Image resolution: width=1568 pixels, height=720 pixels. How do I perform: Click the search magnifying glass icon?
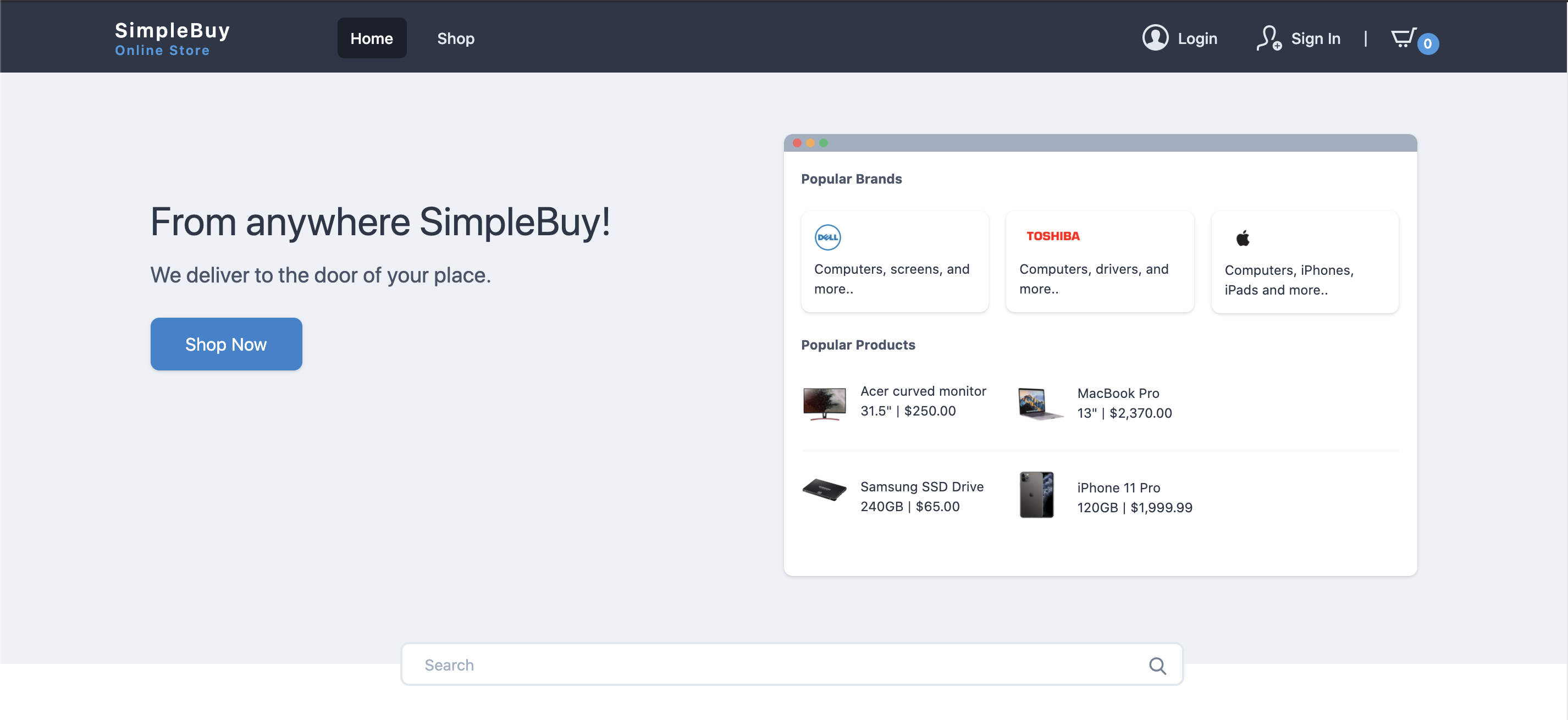pyautogui.click(x=1157, y=665)
